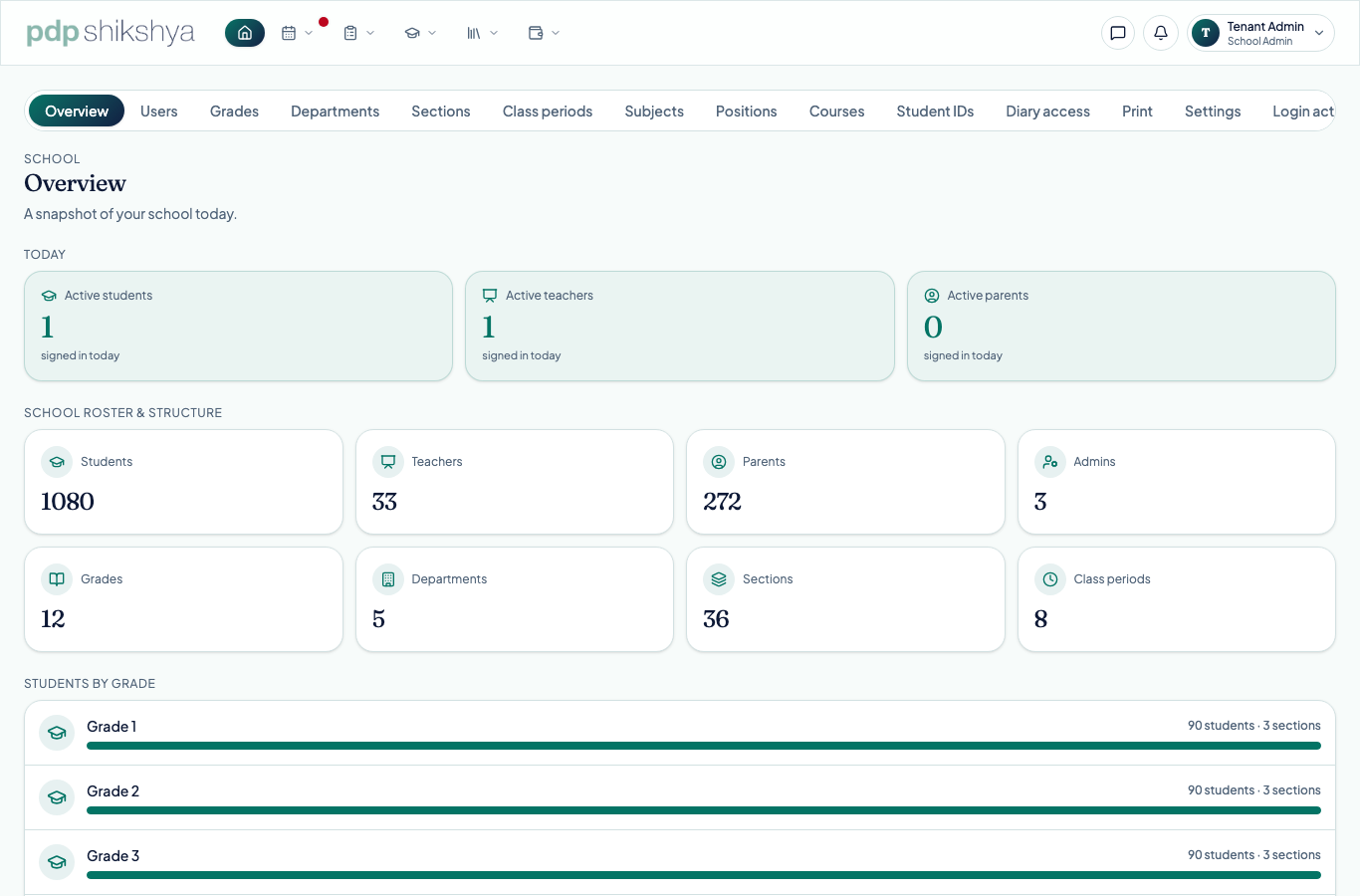Open the notifications bell
Screen dimensions: 1360x896
tap(1161, 33)
